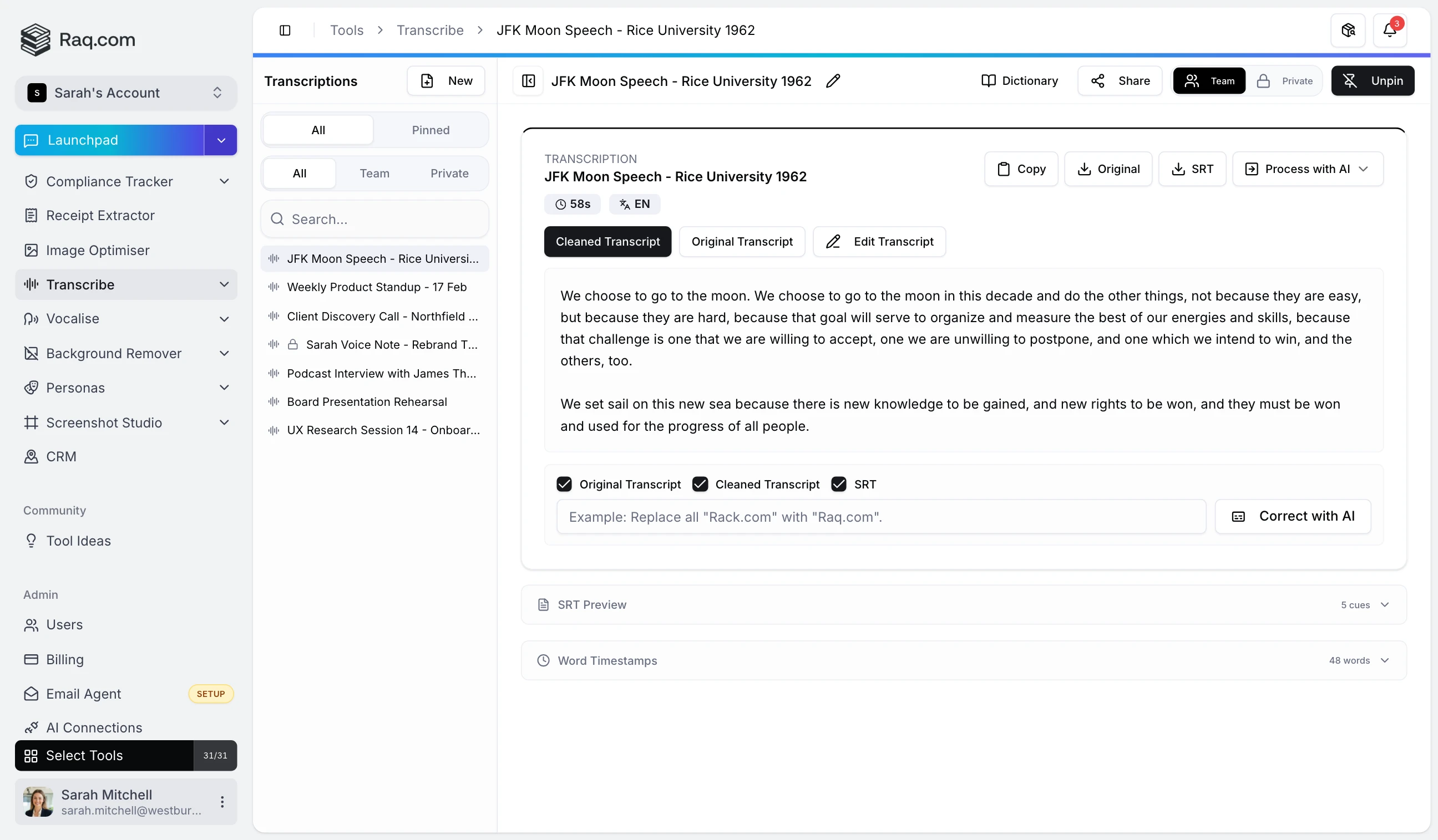Click the edit pencil beside the title

833,81
